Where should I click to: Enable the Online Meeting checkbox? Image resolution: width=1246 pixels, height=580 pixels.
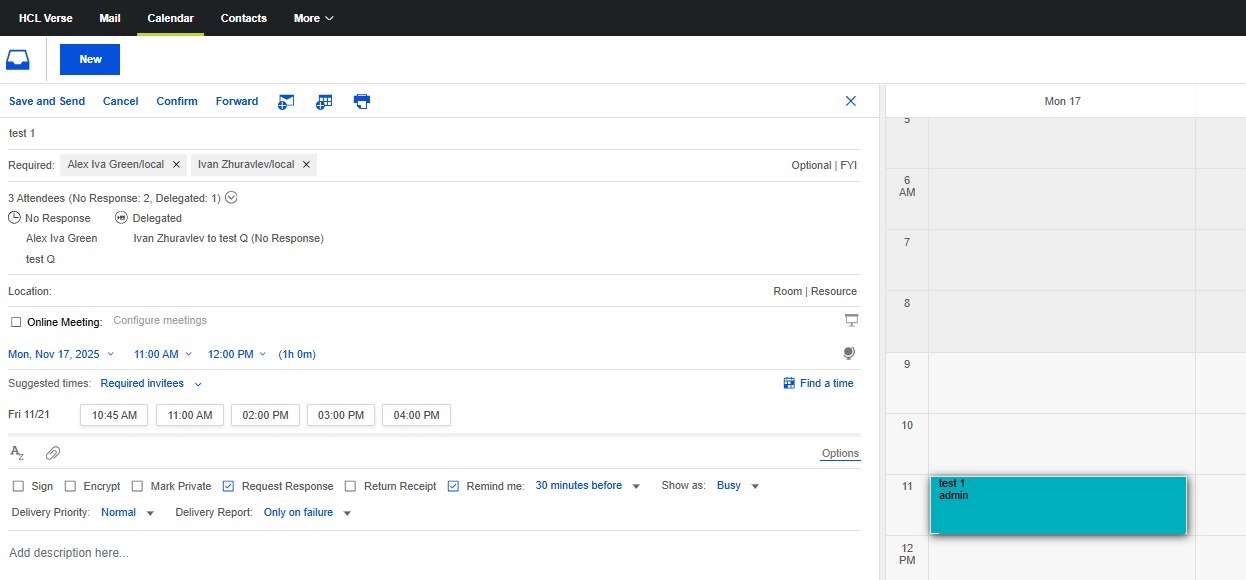tap(16, 322)
